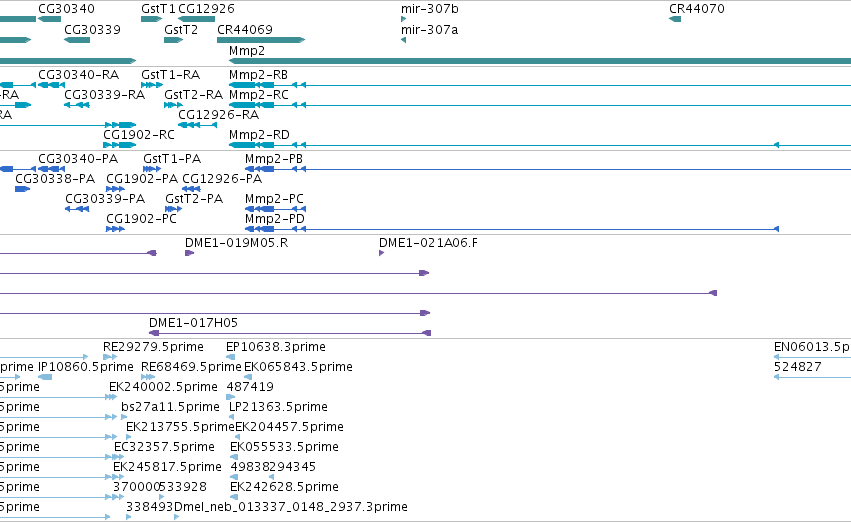Click the CG30340-PA protein label
Image resolution: width=851 pixels, height=522 pixels.
78,158
